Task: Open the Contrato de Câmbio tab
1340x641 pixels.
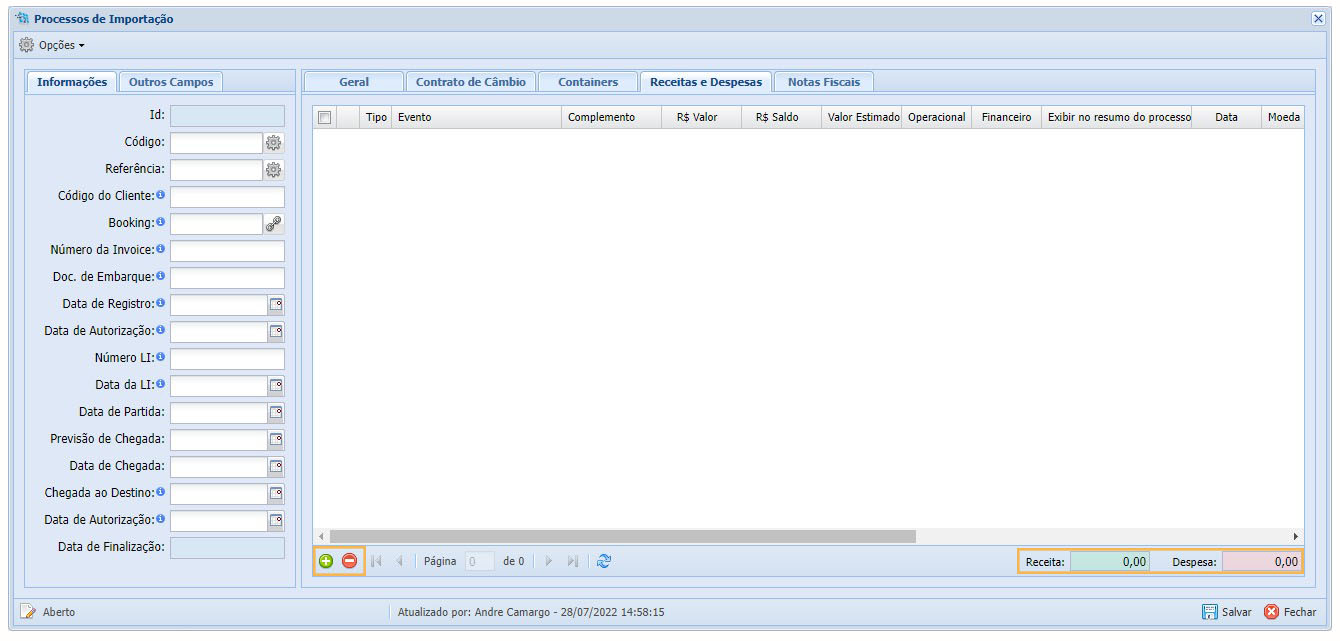Action: [x=471, y=82]
